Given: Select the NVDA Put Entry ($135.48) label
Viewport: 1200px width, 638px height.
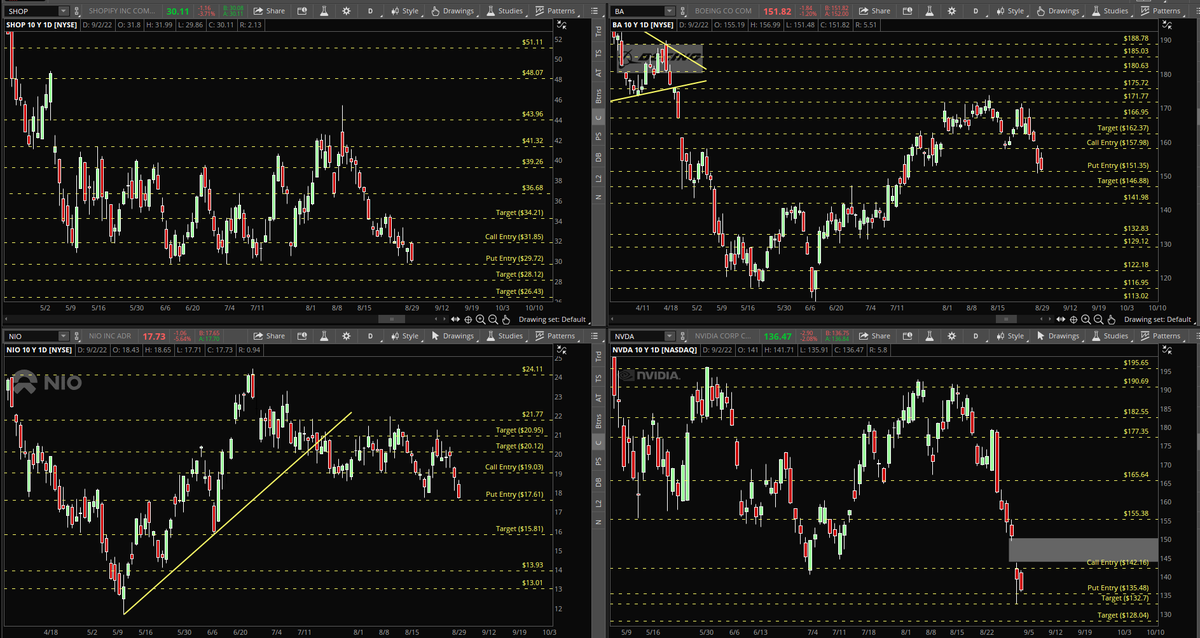Looking at the screenshot, I should pyautogui.click(x=1117, y=587).
